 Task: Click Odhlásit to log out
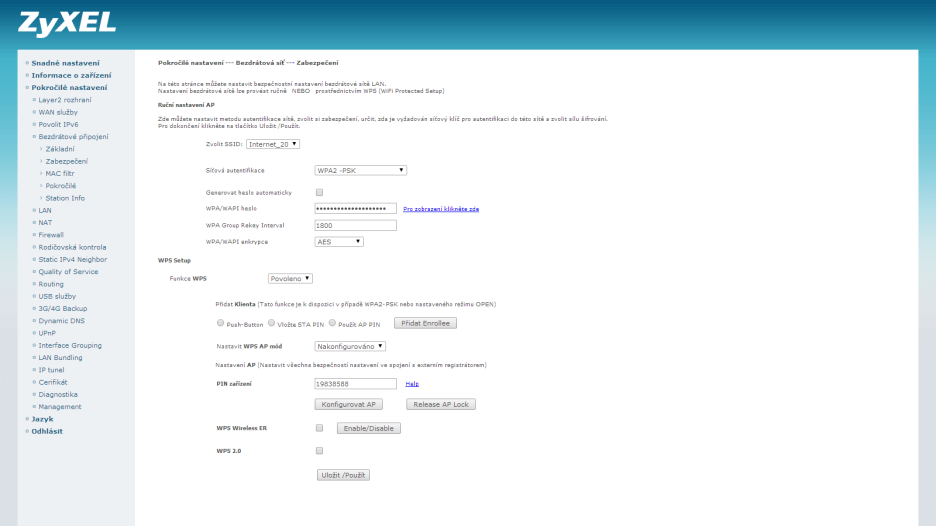47,431
